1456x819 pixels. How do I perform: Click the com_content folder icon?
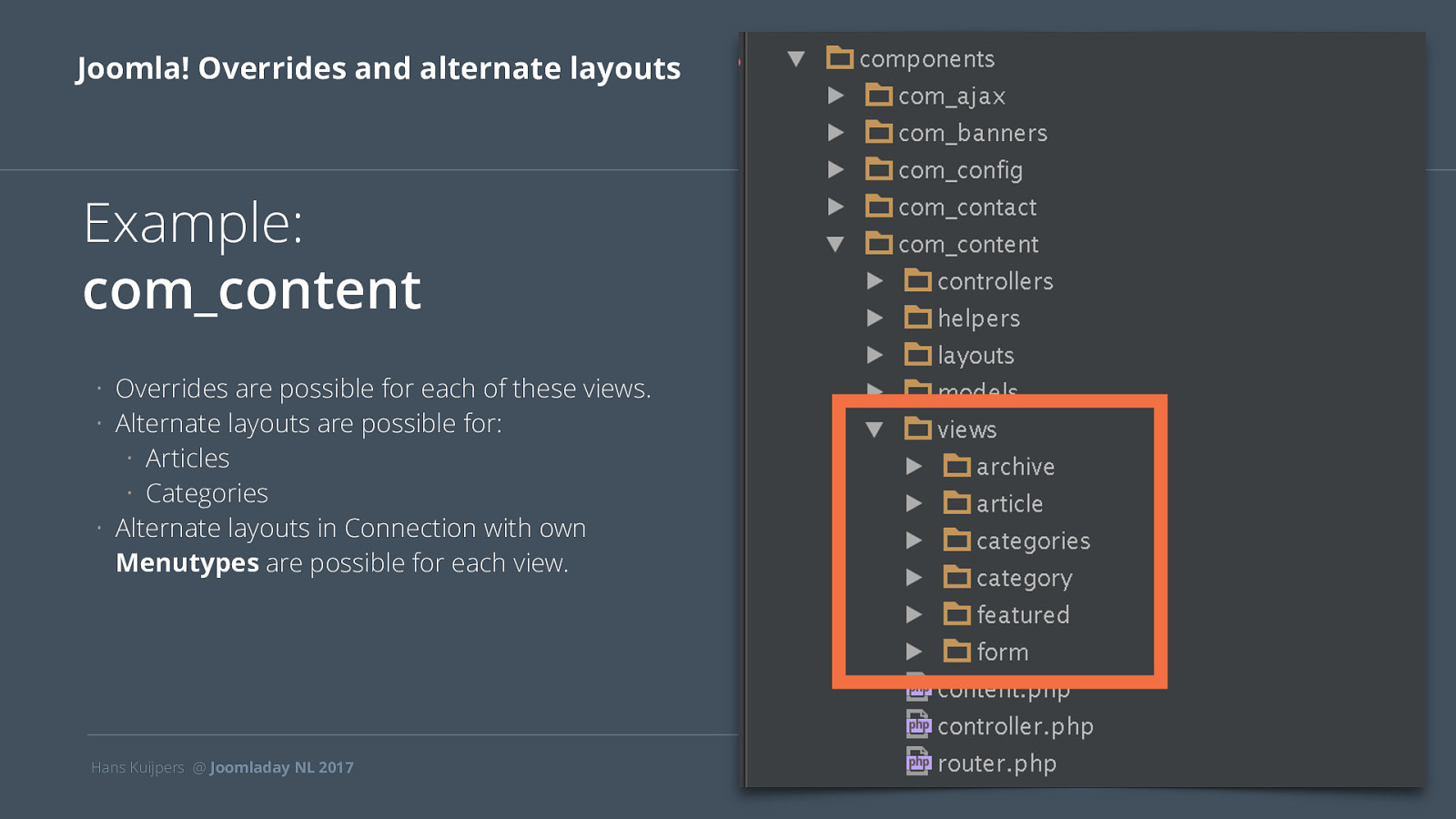coord(878,244)
